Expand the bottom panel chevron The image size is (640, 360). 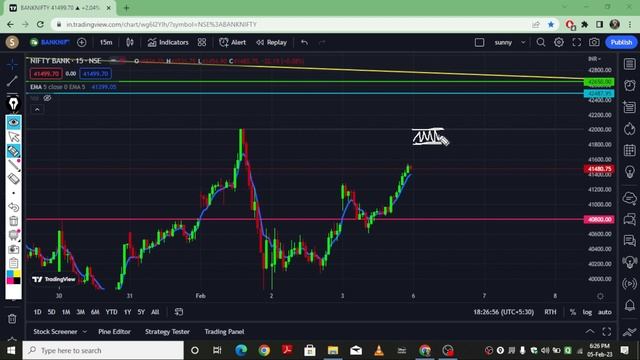(590, 331)
